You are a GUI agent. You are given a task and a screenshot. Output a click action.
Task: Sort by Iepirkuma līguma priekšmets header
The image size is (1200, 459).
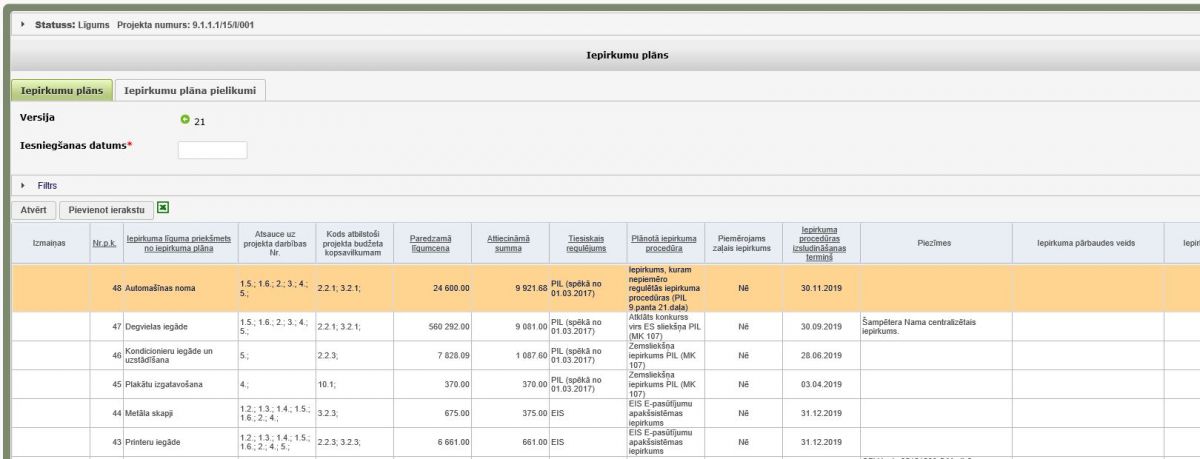[178, 244]
